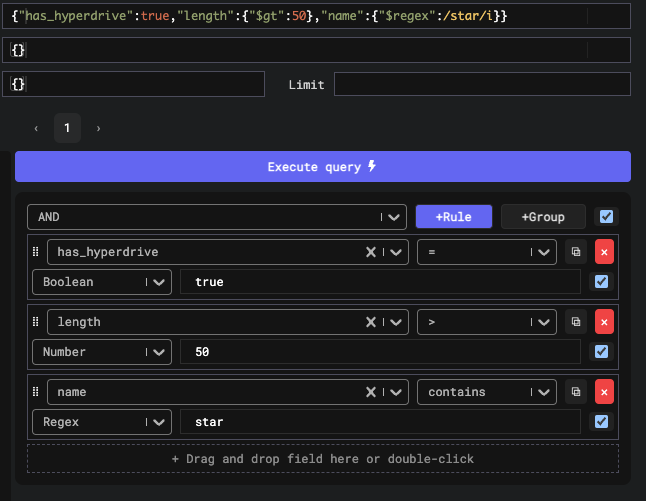646x501 pixels.
Task: Grab the drag handle of name rule
Action: 35,392
